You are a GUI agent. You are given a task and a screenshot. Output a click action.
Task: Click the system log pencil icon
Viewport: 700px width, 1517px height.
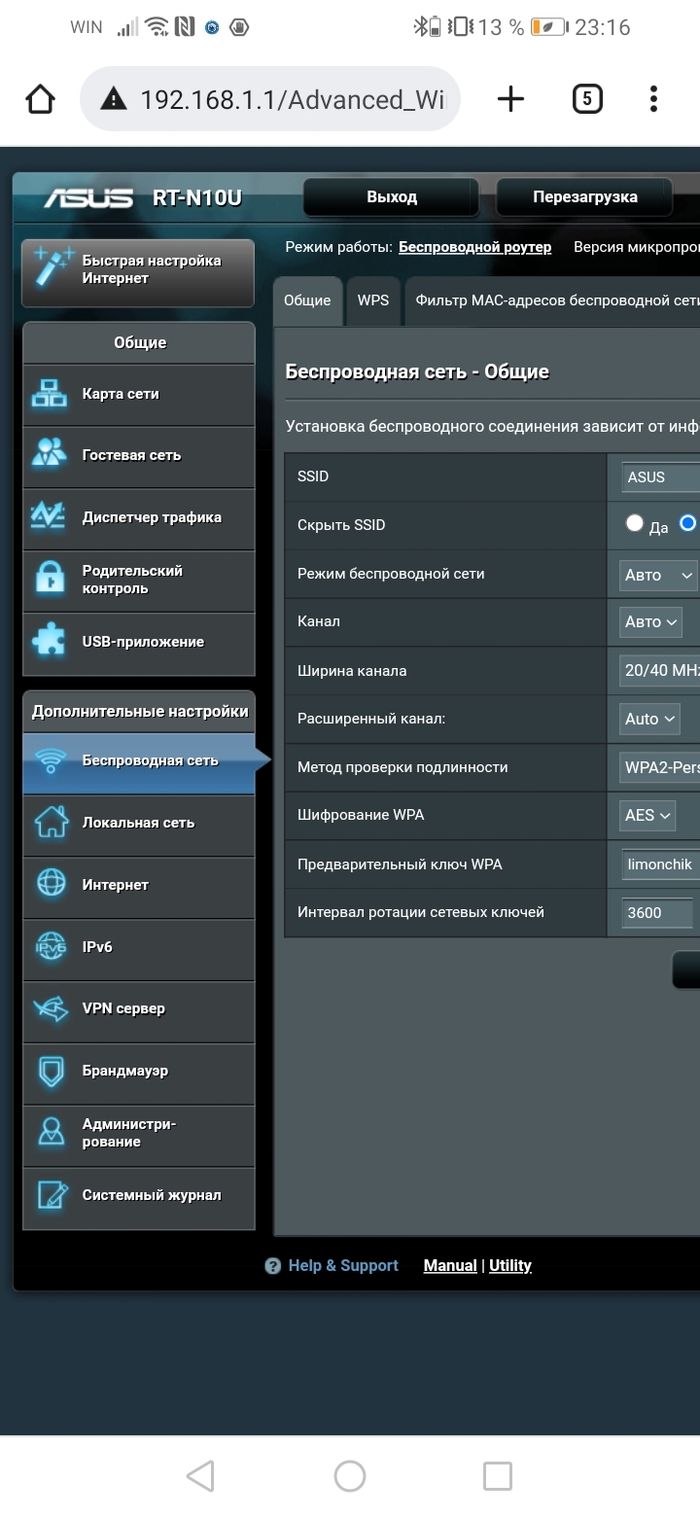click(x=50, y=1195)
